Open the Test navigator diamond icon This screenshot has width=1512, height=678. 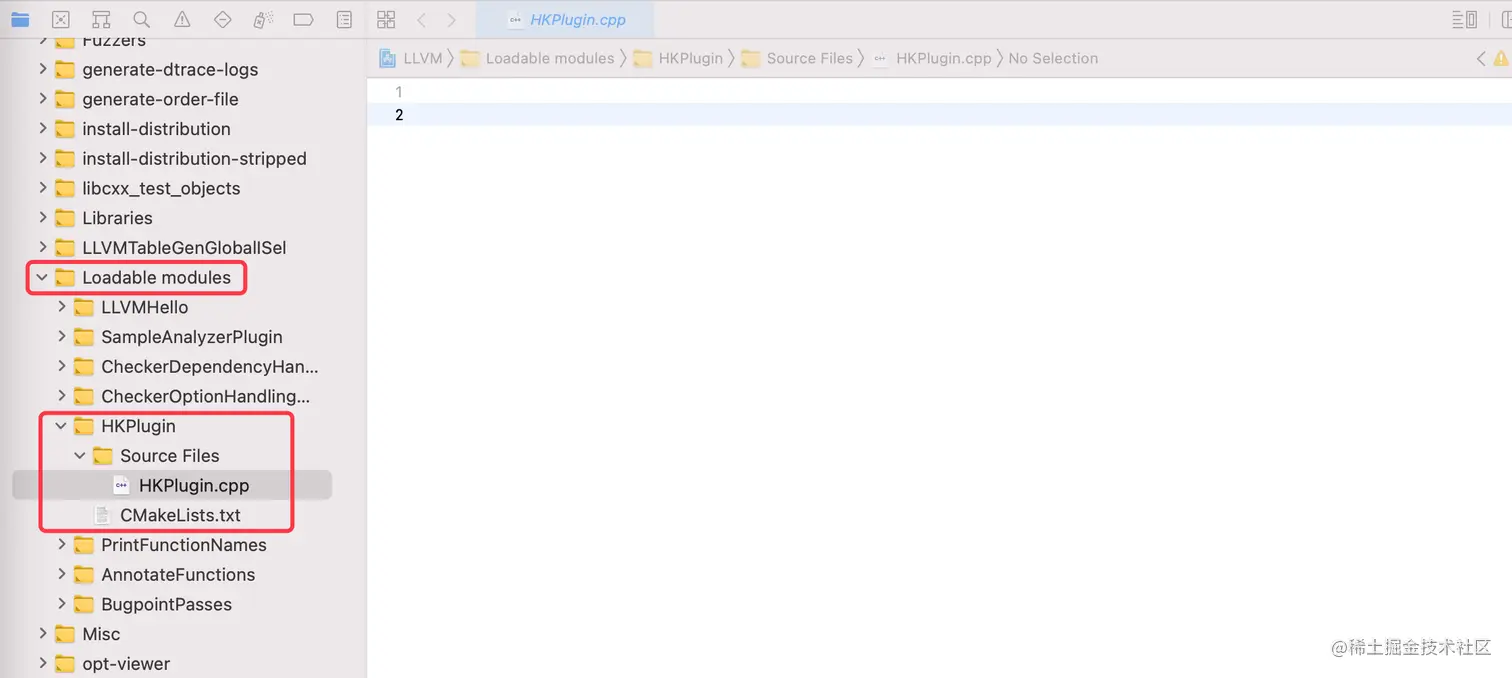click(x=223, y=19)
